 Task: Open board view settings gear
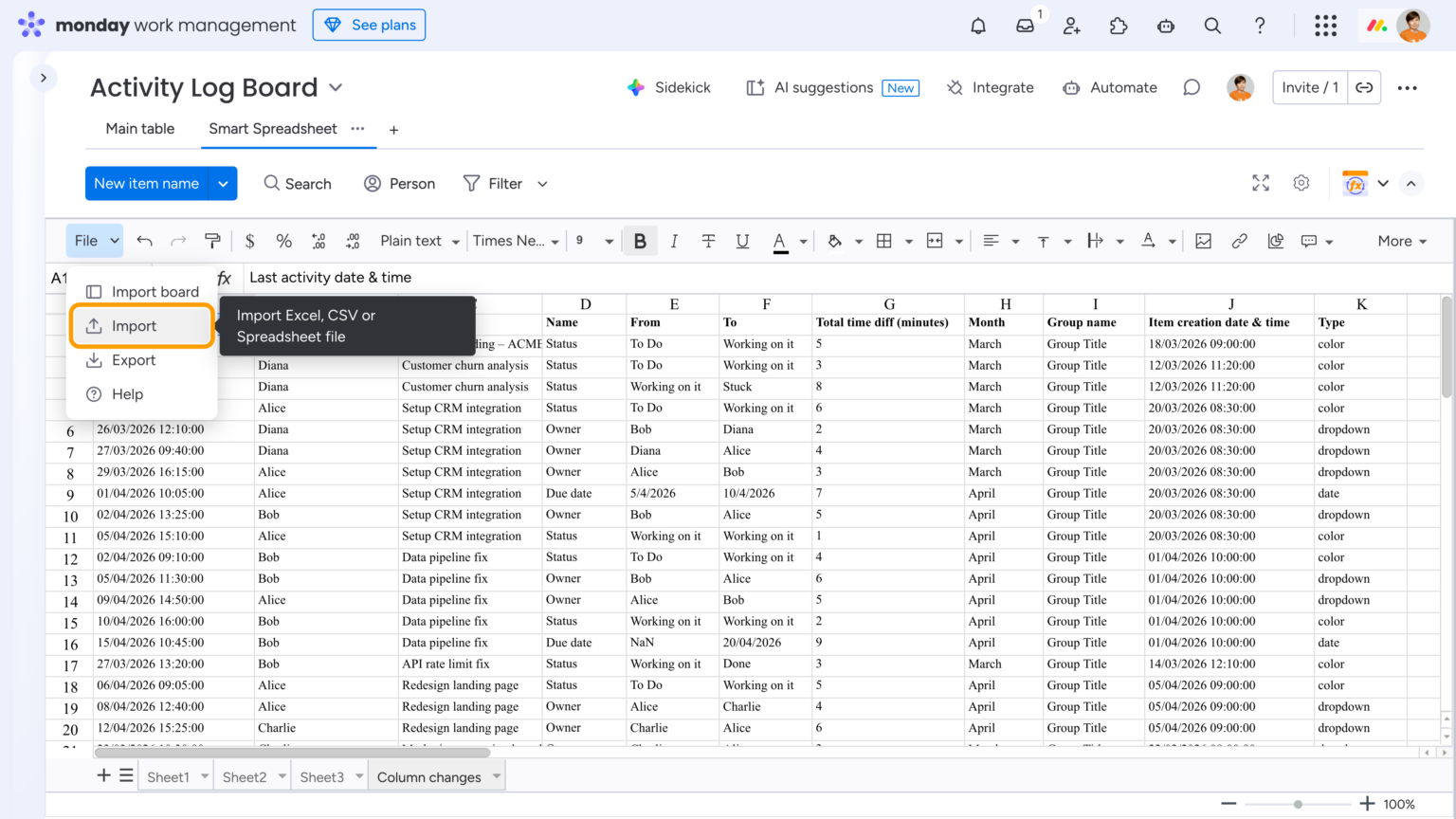tap(1301, 183)
